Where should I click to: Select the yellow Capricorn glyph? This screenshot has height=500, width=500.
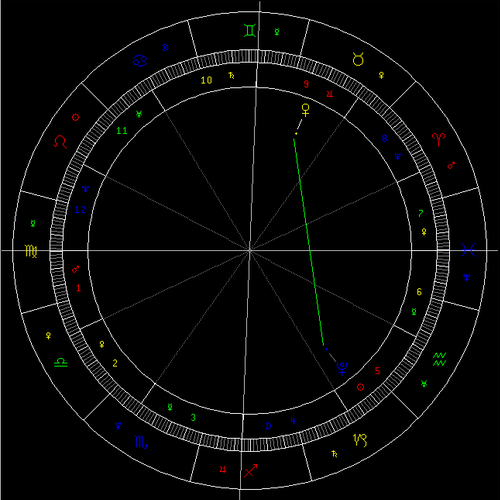point(360,440)
